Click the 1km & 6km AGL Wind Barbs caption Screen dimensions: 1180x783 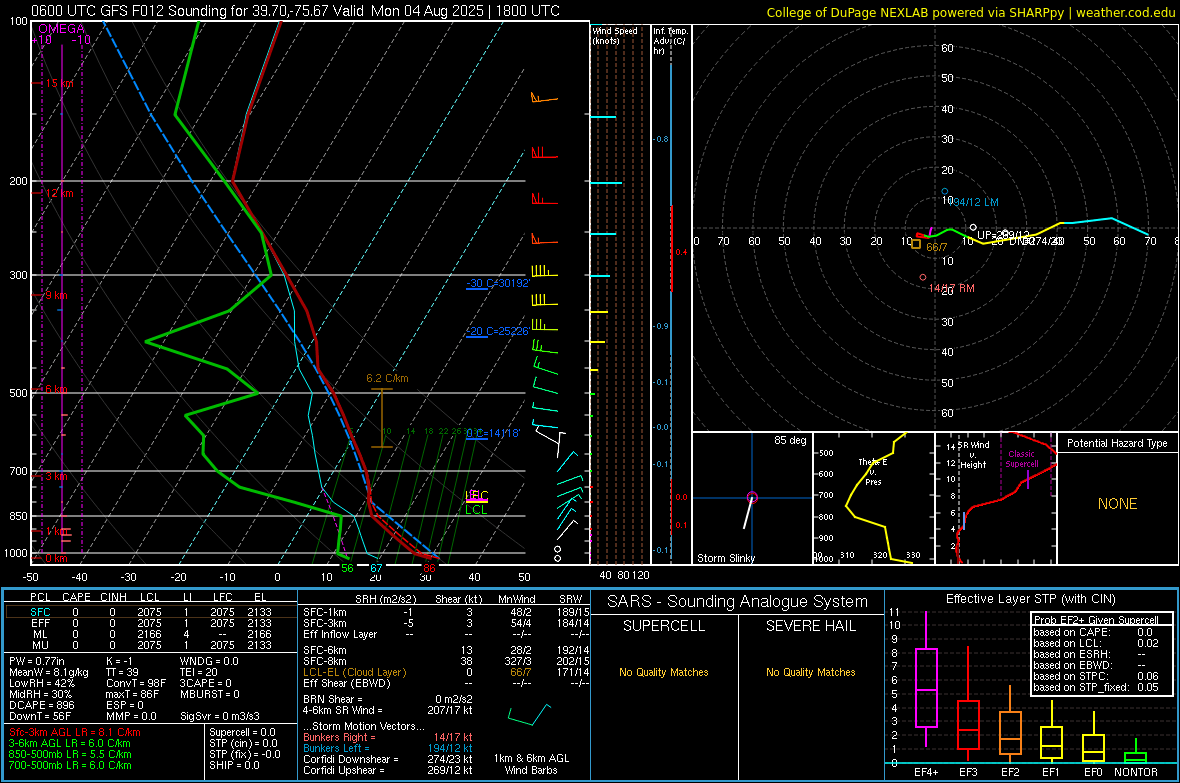[x=531, y=764]
